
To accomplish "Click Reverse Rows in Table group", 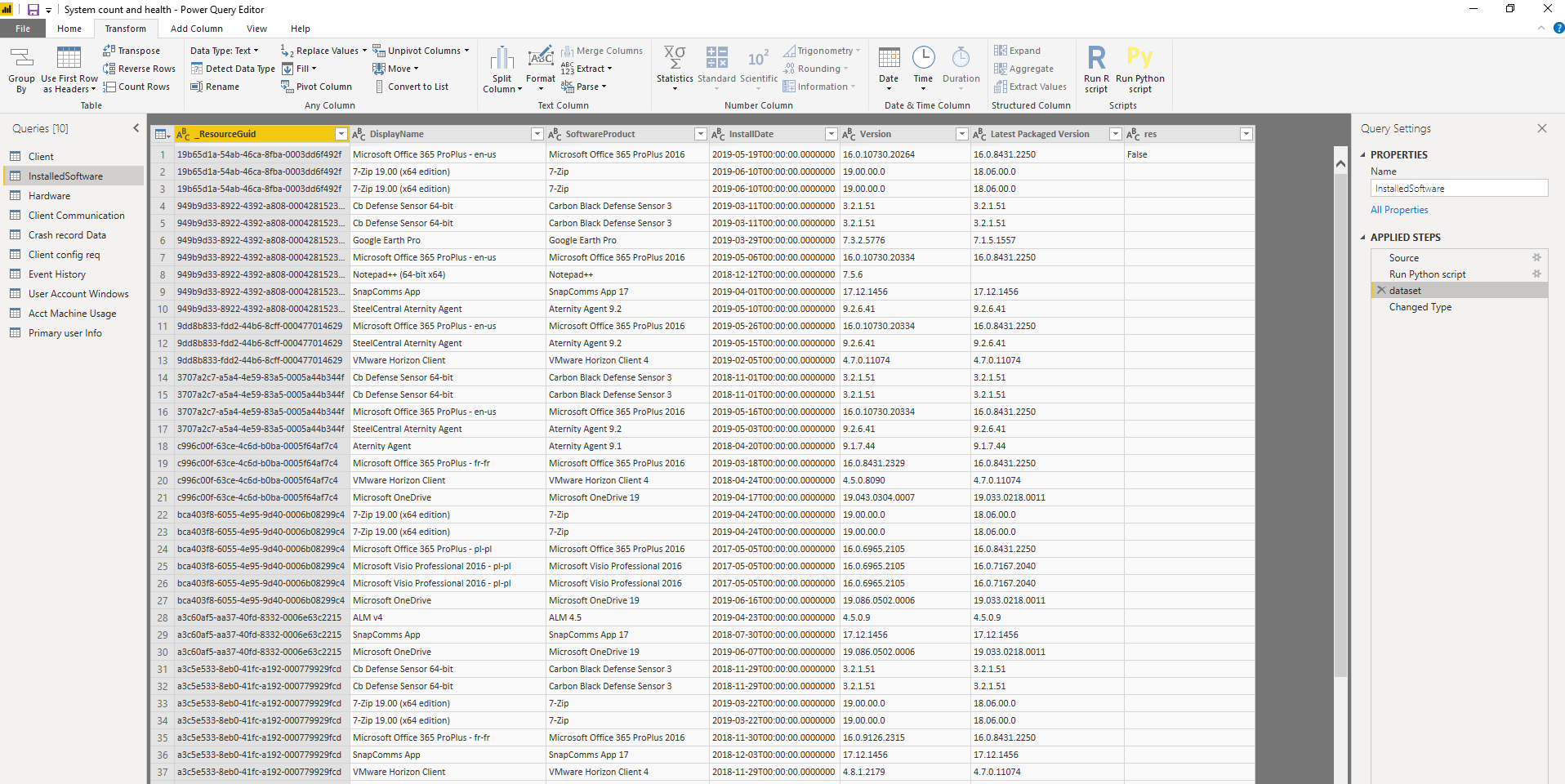I will pyautogui.click(x=139, y=69).
